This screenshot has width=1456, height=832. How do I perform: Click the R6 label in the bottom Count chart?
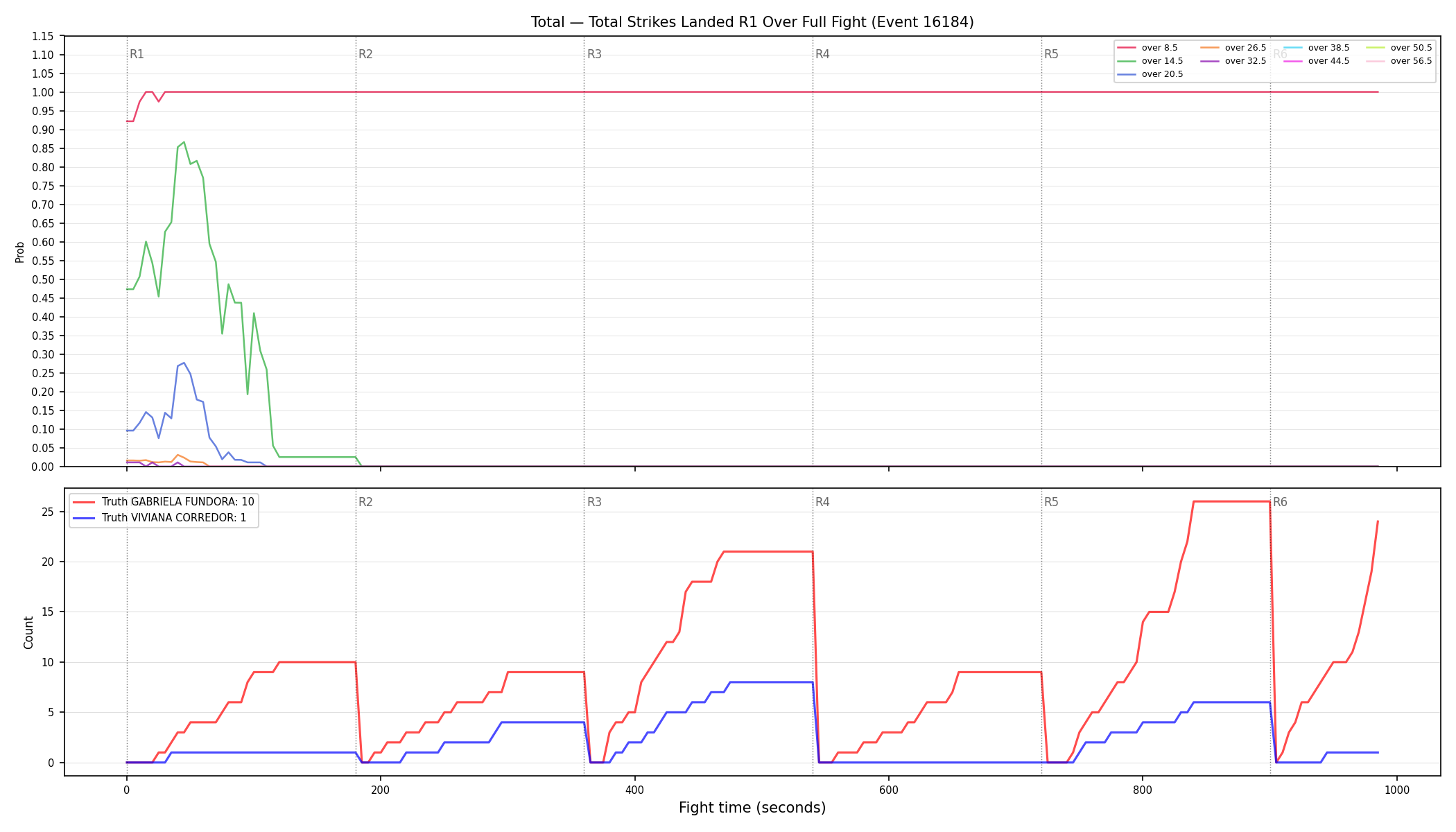1280,502
